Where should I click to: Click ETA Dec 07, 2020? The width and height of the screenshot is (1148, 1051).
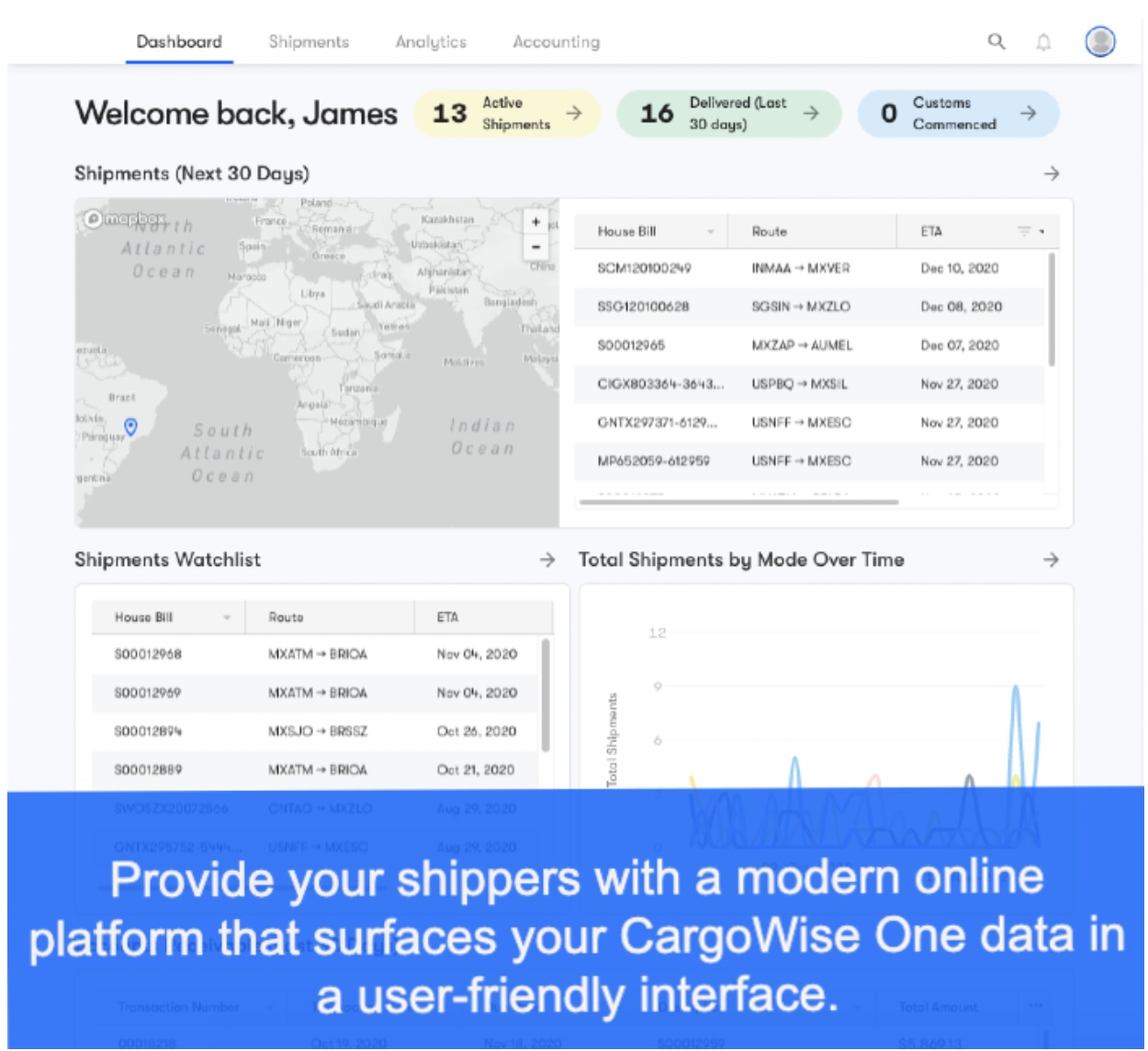pyautogui.click(x=960, y=345)
